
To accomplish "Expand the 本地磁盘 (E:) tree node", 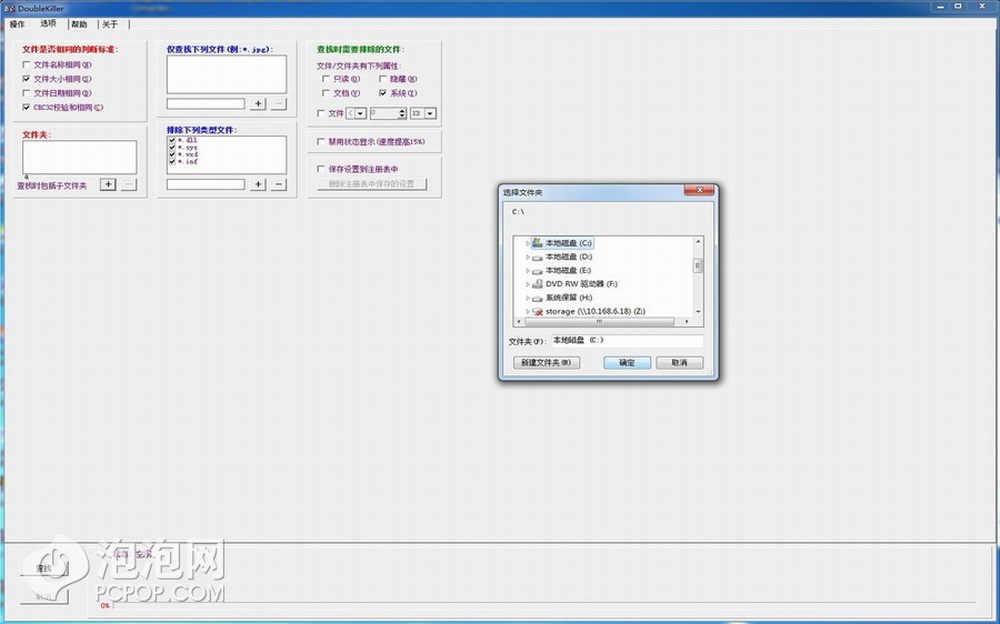I will [527, 271].
